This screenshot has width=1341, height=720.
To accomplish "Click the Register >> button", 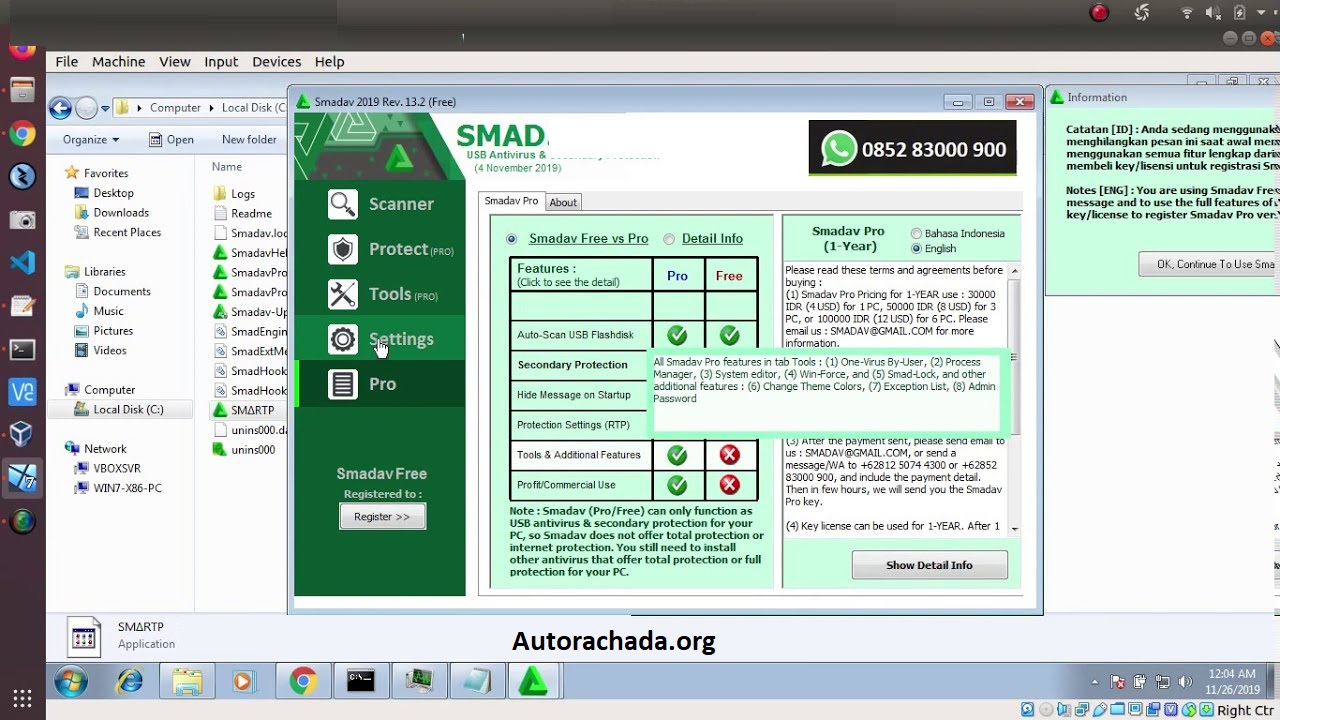I will click(382, 517).
